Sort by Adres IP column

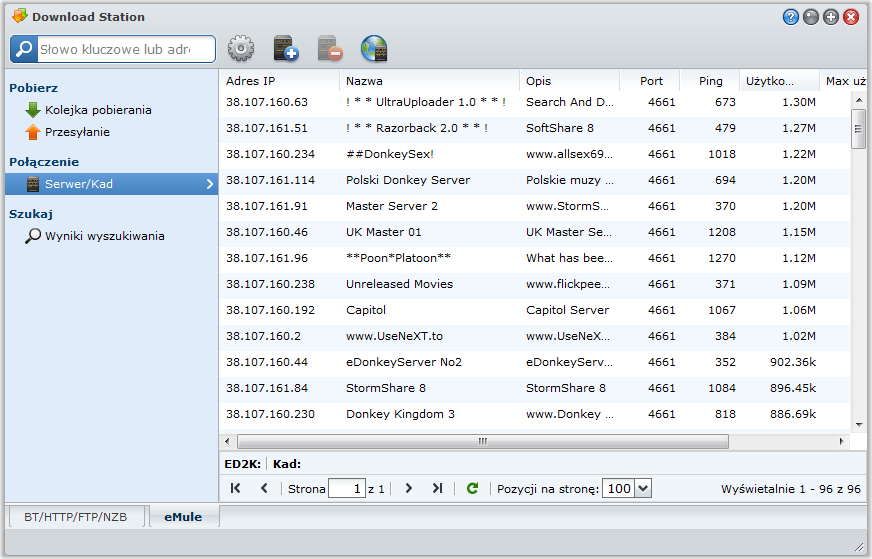click(279, 81)
